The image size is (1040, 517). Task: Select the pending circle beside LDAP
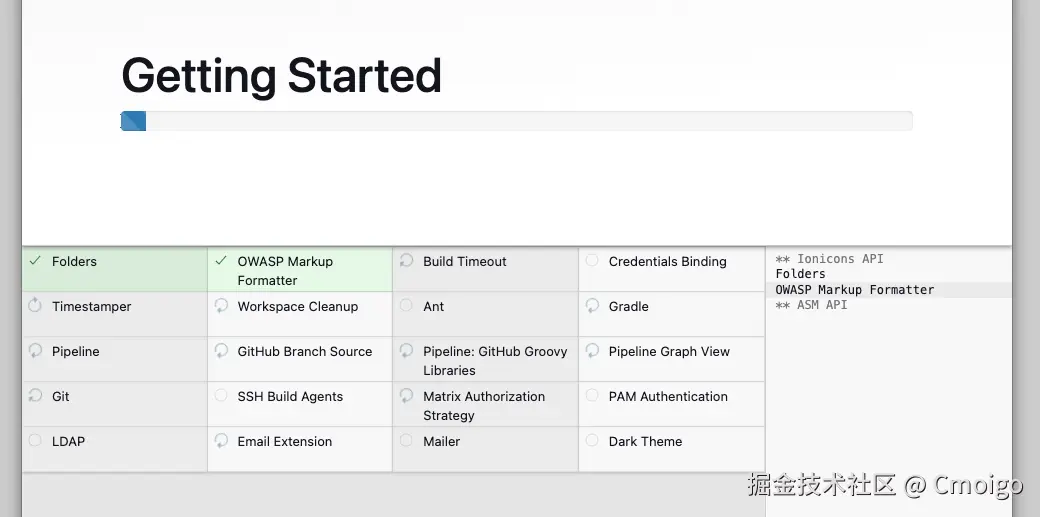pyautogui.click(x=35, y=440)
